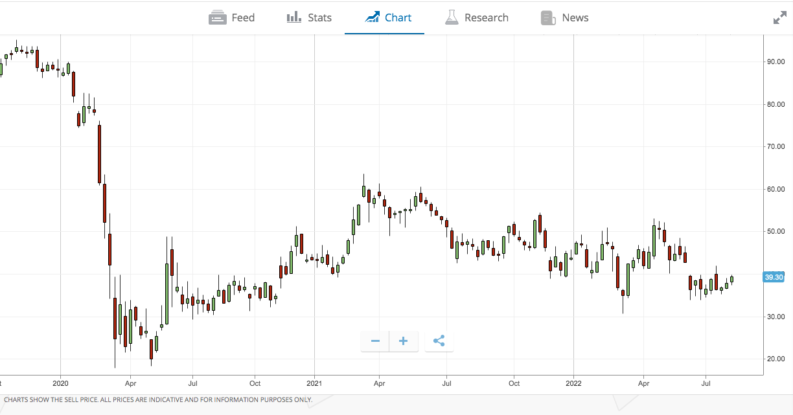Expand the chart to fullscreen
The width and height of the screenshot is (793, 415).
780,18
